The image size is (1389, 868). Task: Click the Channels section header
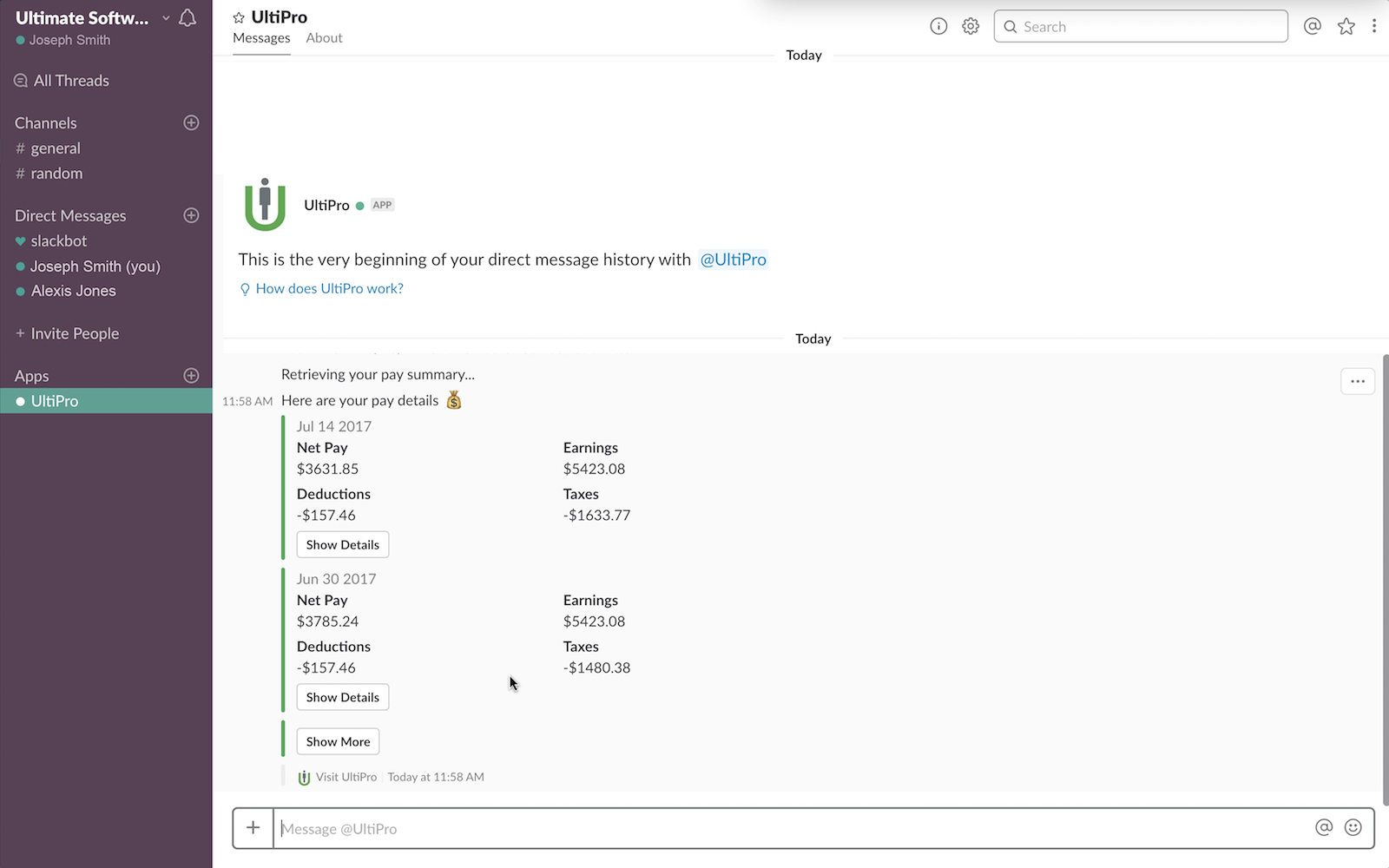point(46,123)
